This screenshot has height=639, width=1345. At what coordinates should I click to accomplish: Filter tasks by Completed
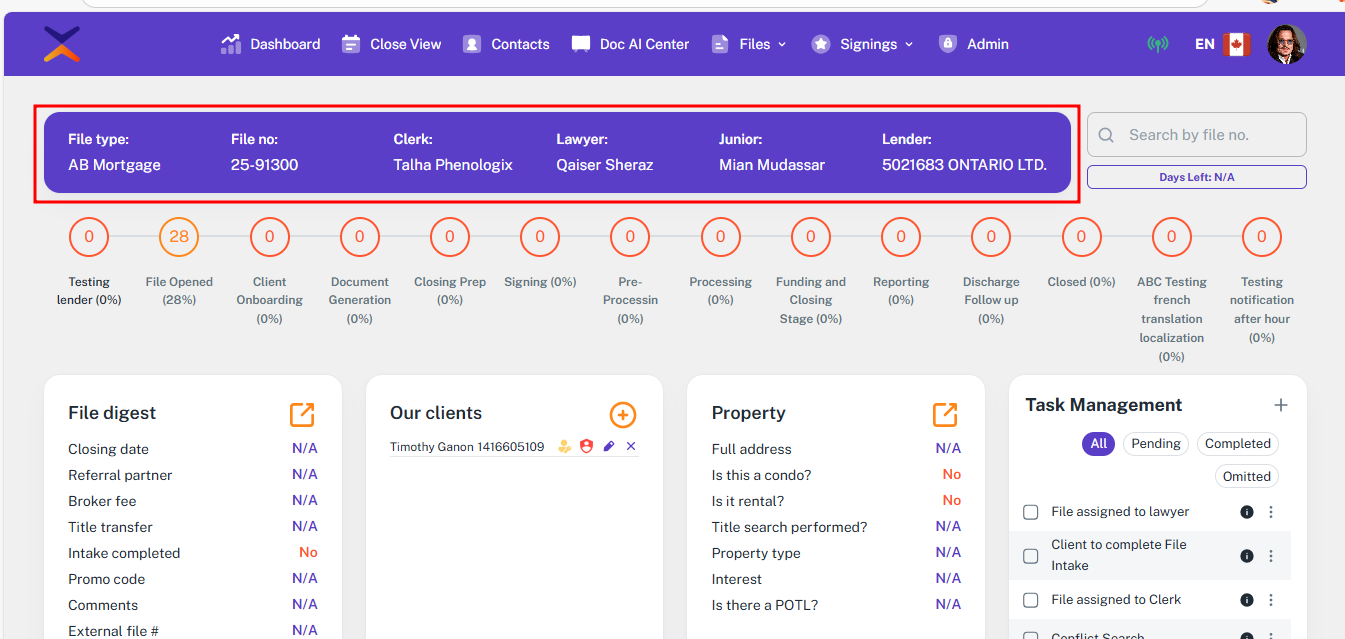point(1238,444)
